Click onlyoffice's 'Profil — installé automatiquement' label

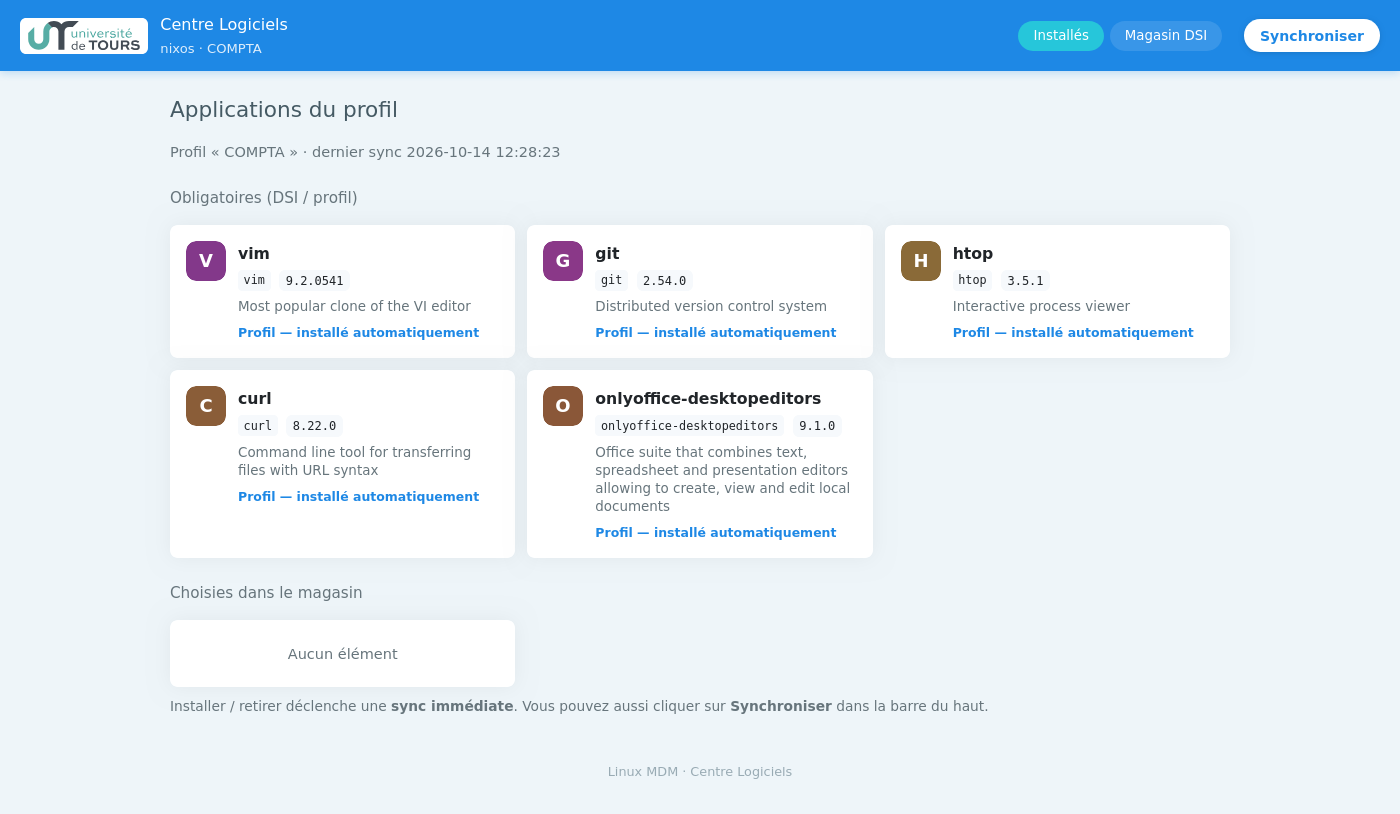(x=716, y=533)
